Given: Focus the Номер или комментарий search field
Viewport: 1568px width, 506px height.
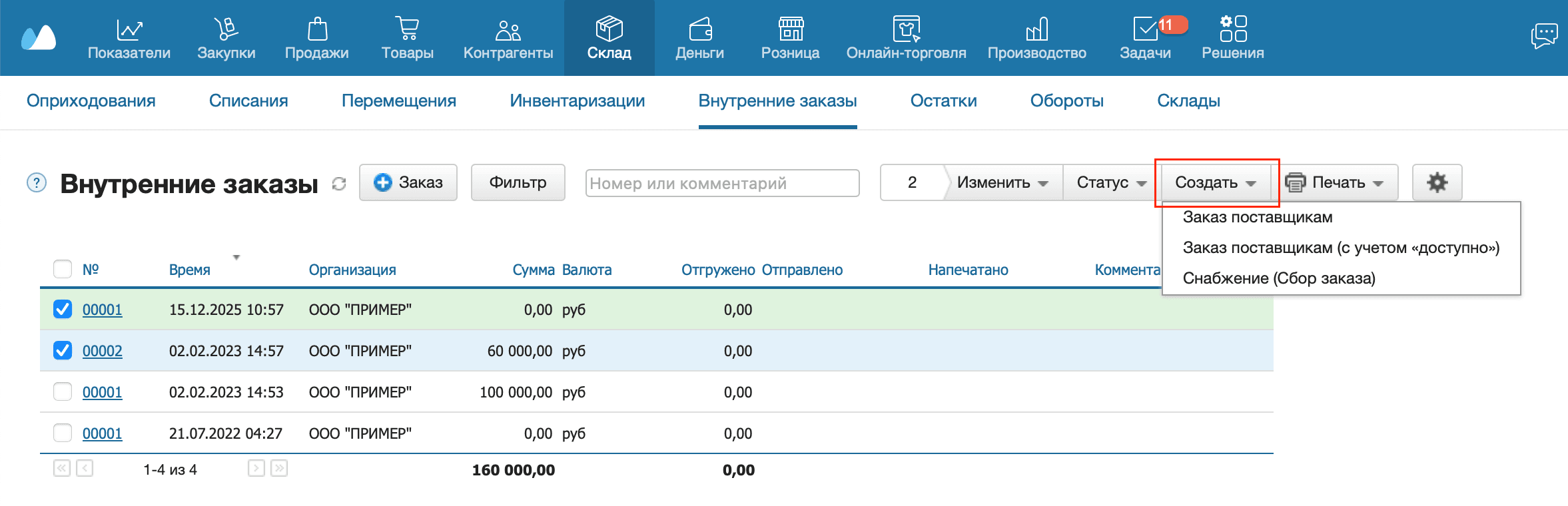Looking at the screenshot, I should (x=723, y=183).
